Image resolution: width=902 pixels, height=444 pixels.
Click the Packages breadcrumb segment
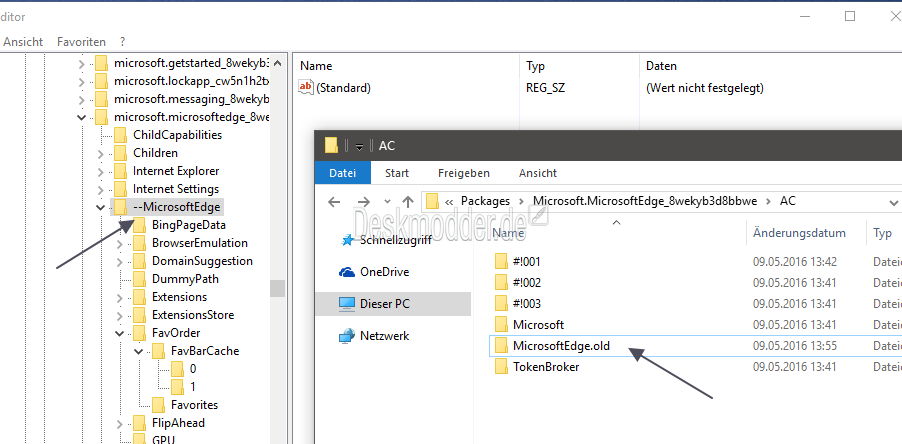(x=486, y=201)
